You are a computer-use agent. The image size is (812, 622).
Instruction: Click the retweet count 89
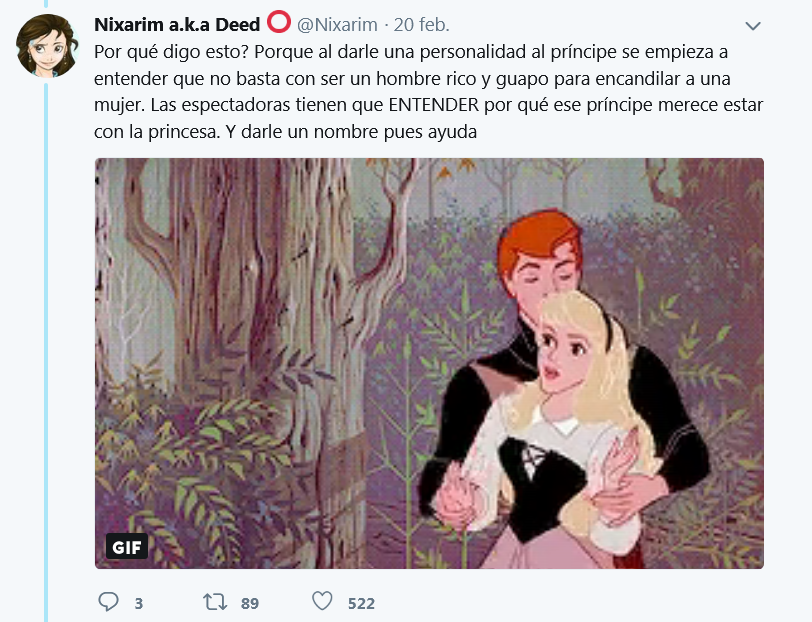coord(250,603)
